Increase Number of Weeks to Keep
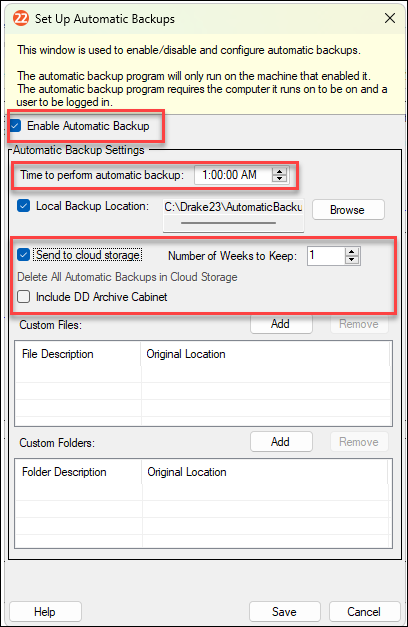408x627 pixels. [352, 252]
